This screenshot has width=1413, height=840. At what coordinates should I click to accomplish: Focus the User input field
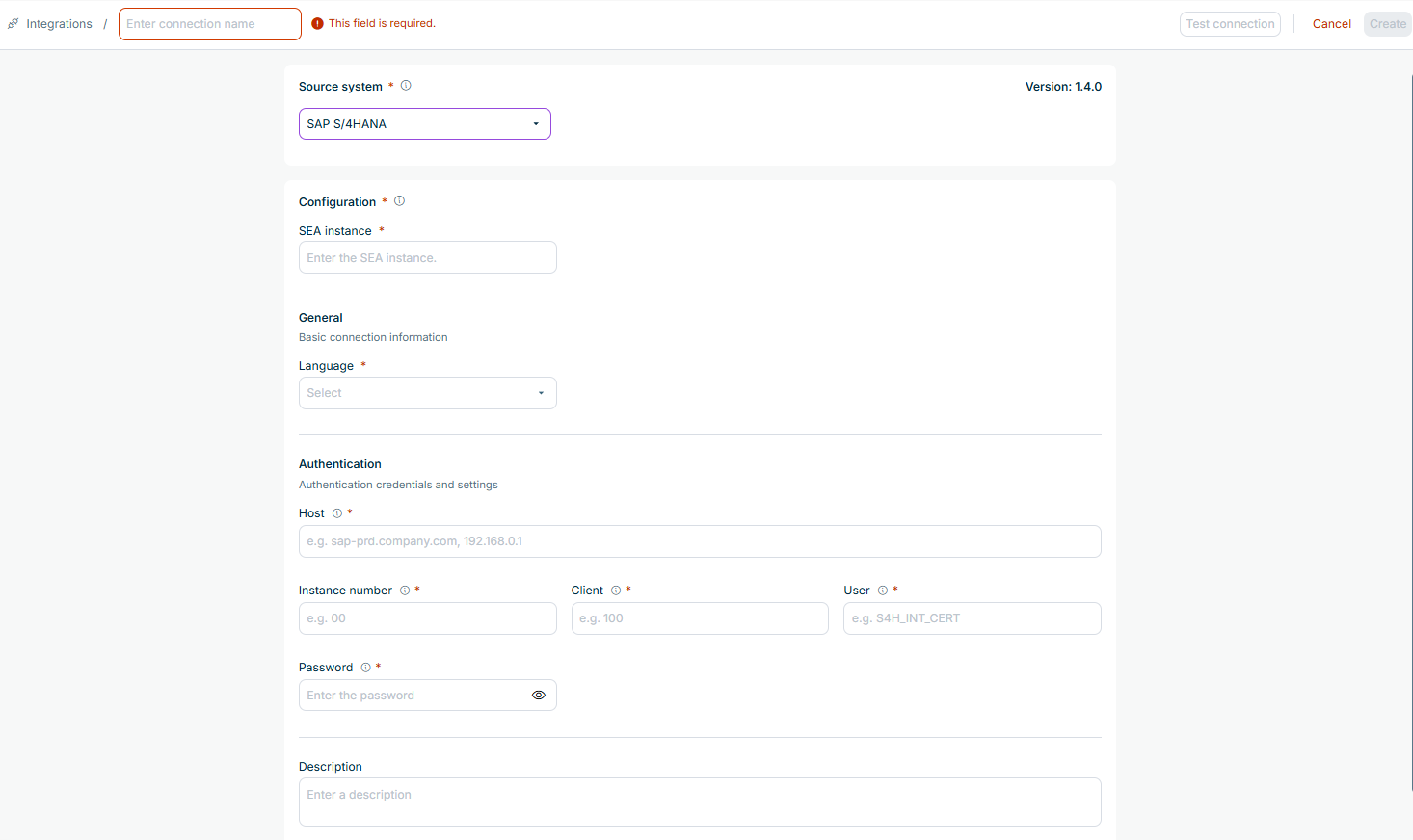coord(973,618)
